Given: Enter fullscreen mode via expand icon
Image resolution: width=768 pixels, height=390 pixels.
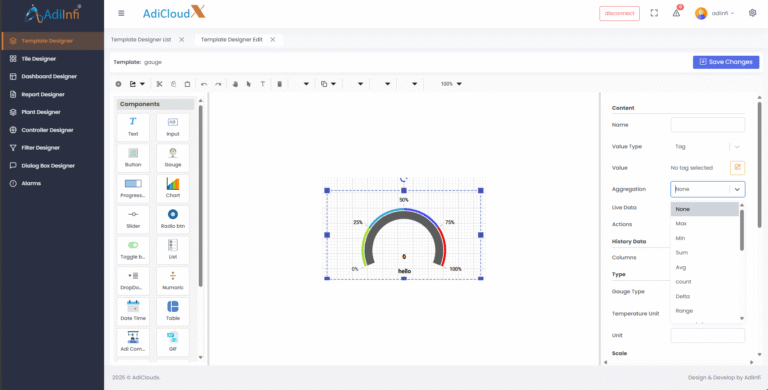Looking at the screenshot, I should [654, 13].
